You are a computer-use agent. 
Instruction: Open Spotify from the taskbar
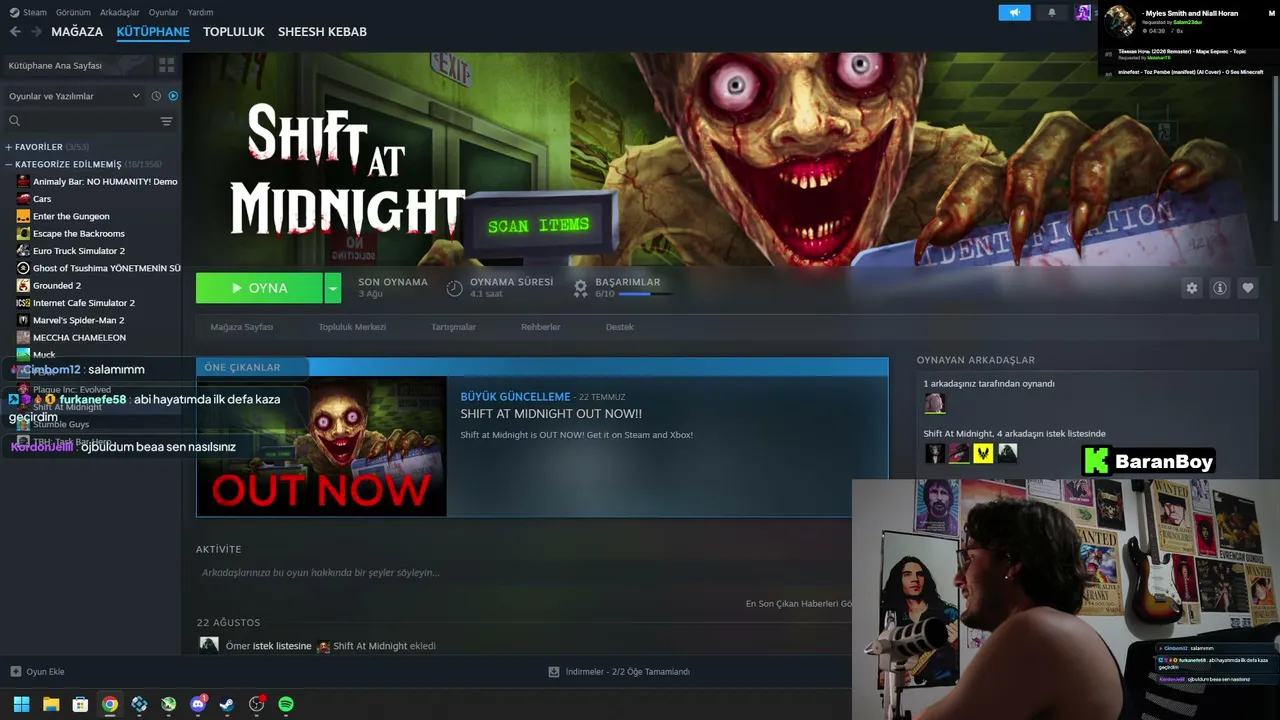tap(286, 704)
